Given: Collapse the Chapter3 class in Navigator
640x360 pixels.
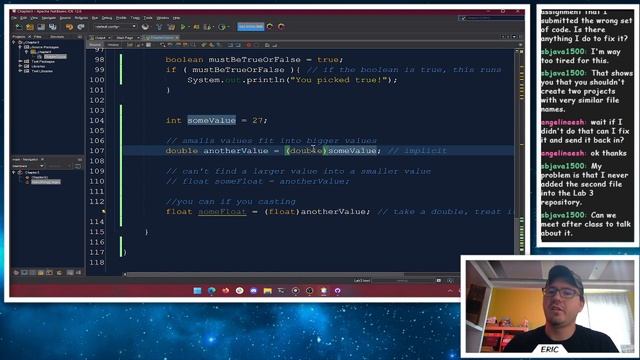Looking at the screenshot, I should [14, 172].
